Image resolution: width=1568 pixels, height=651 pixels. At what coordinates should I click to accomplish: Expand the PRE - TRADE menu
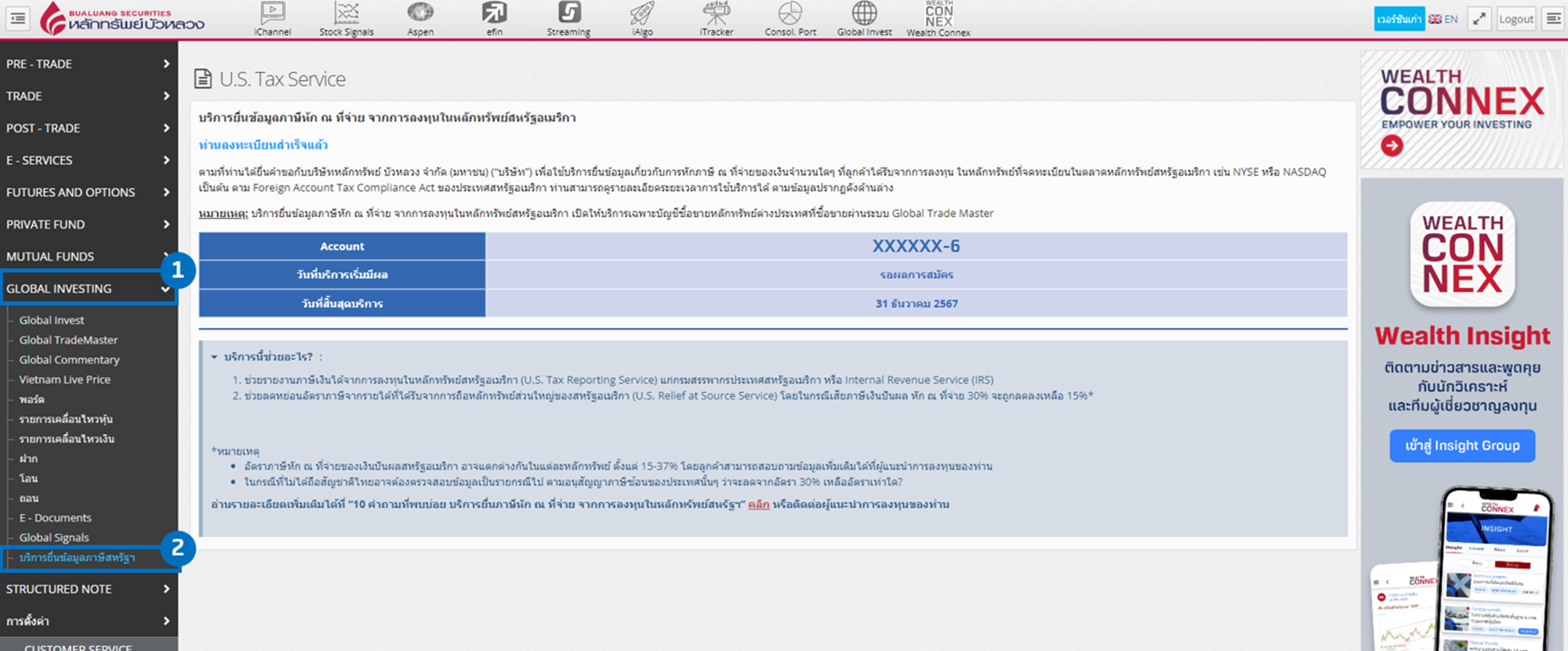click(88, 64)
